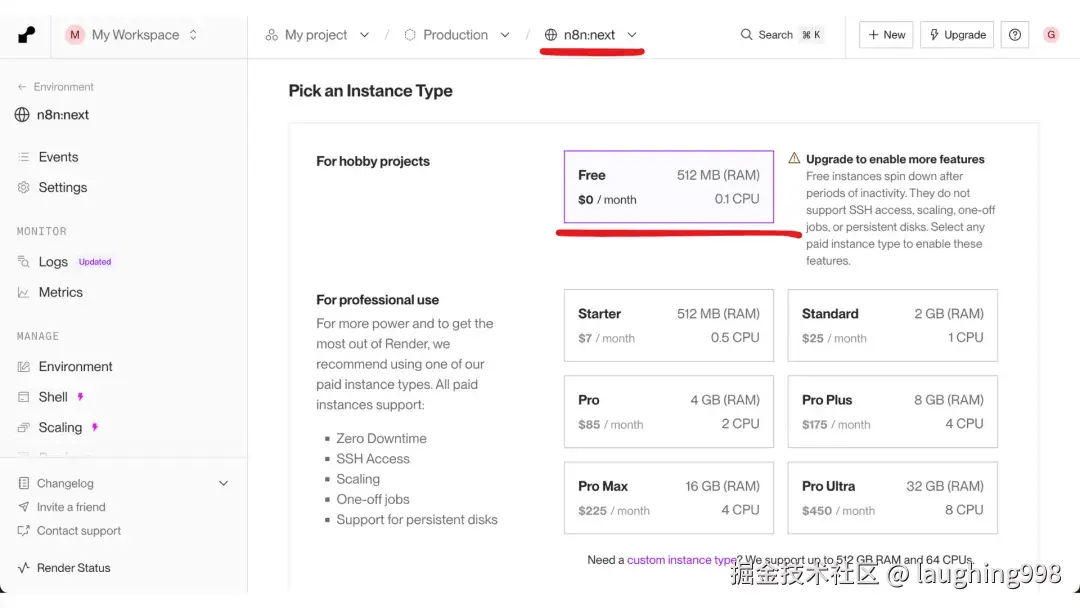Viewport: 1080px width, 608px height.
Task: Click the warning triangle icon
Action: coord(794,158)
